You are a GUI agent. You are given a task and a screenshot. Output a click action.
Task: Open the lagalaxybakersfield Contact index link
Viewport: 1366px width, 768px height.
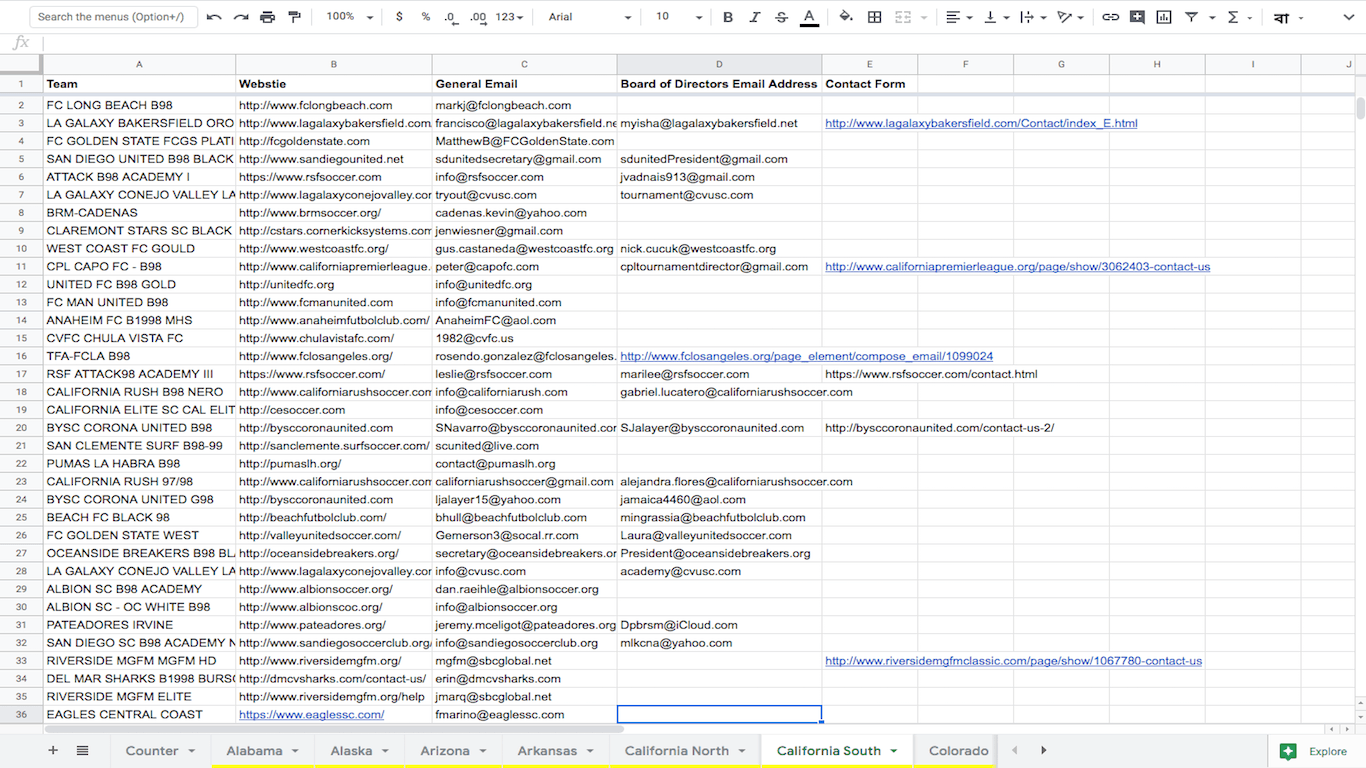click(981, 123)
